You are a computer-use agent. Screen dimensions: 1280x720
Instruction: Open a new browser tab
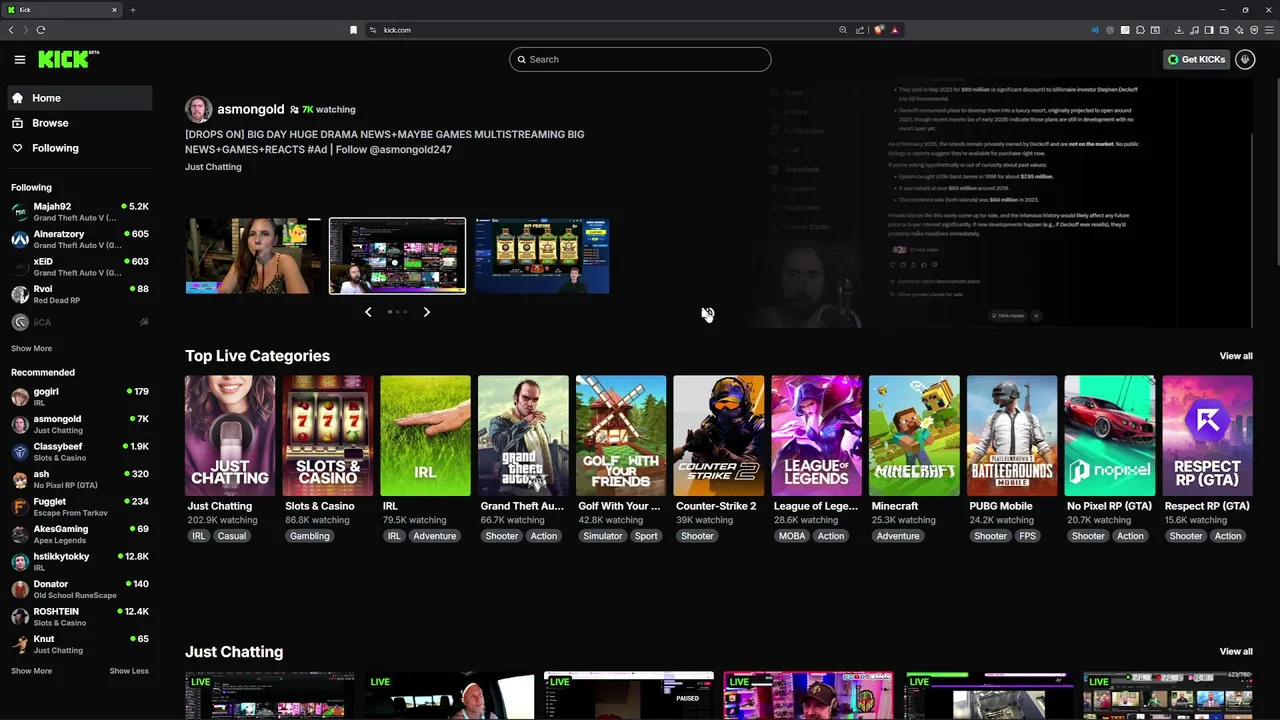(x=132, y=10)
